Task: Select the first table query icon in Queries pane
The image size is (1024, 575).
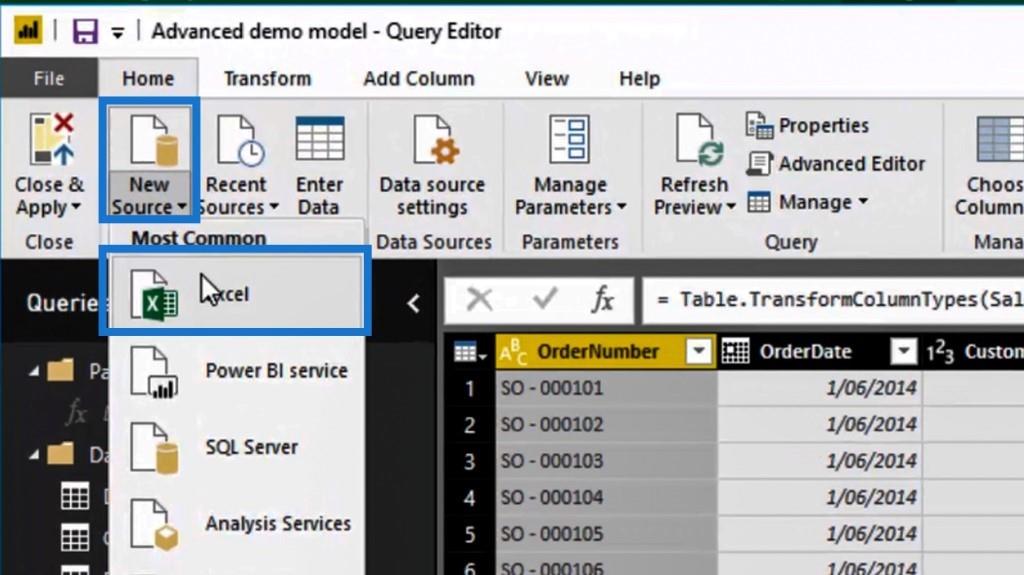Action: click(75, 497)
